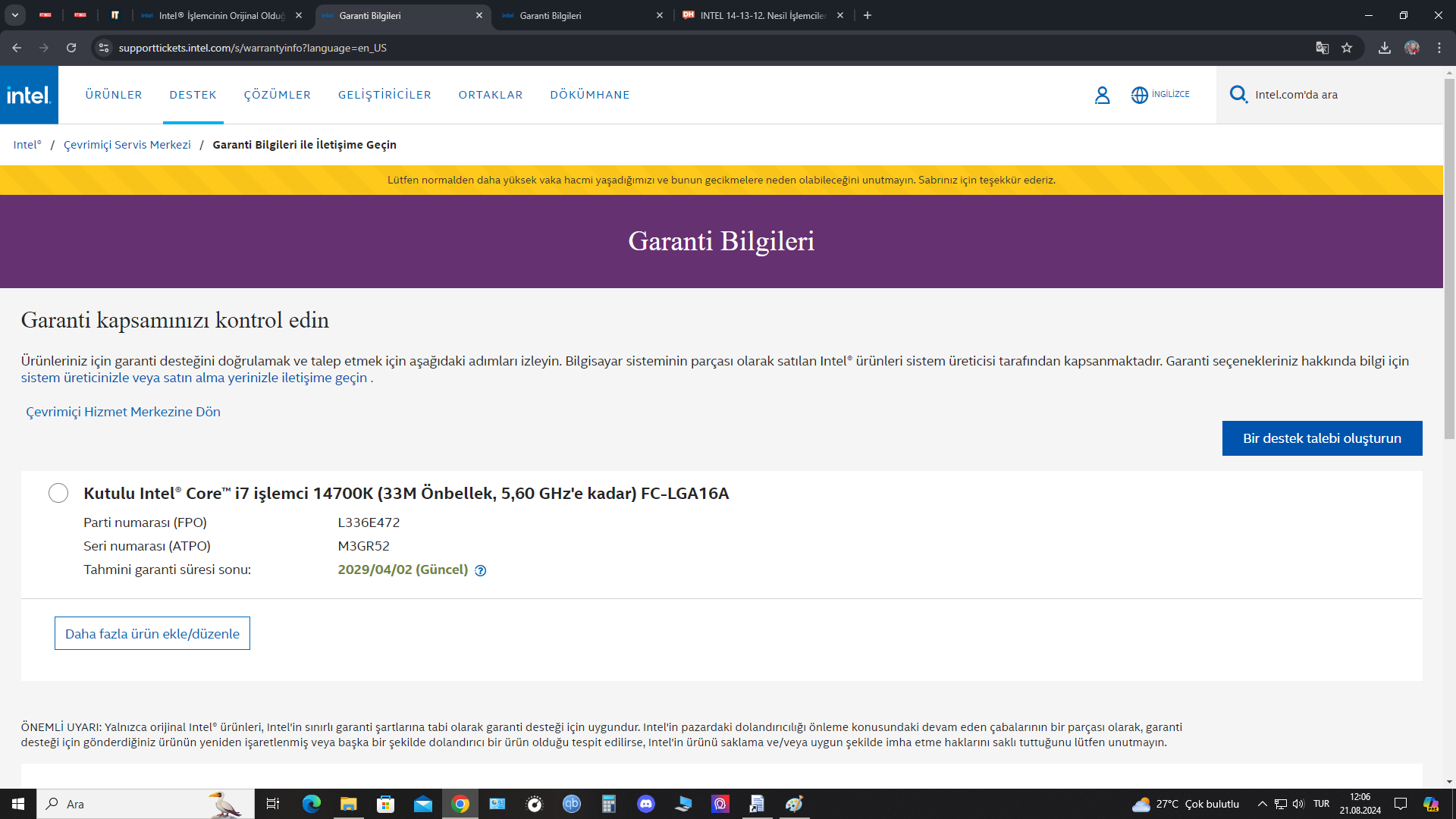Image resolution: width=1456 pixels, height=819 pixels.
Task: Click the TUR keyboard language indicator
Action: click(x=1321, y=804)
